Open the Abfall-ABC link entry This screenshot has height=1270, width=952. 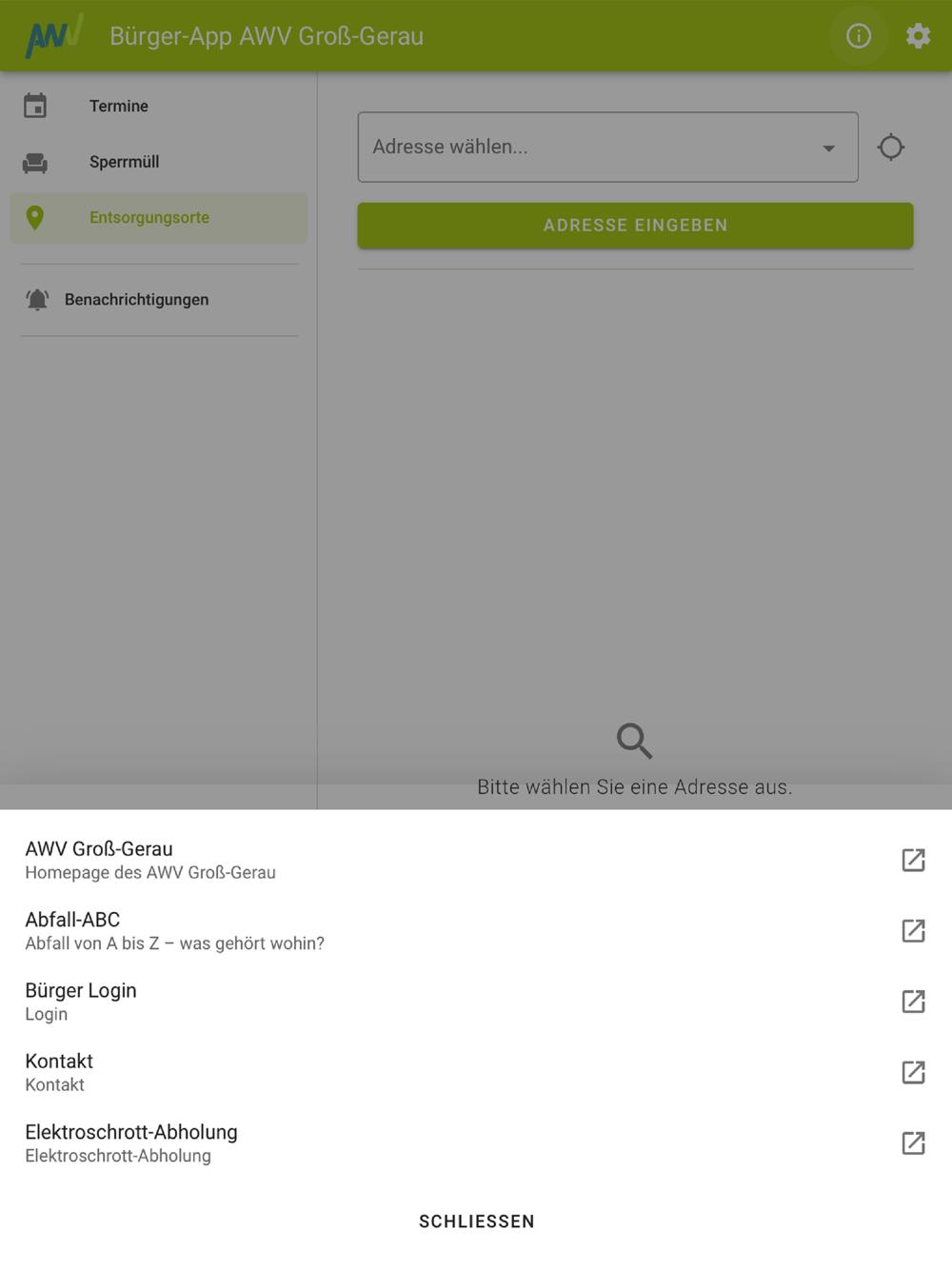(476, 930)
